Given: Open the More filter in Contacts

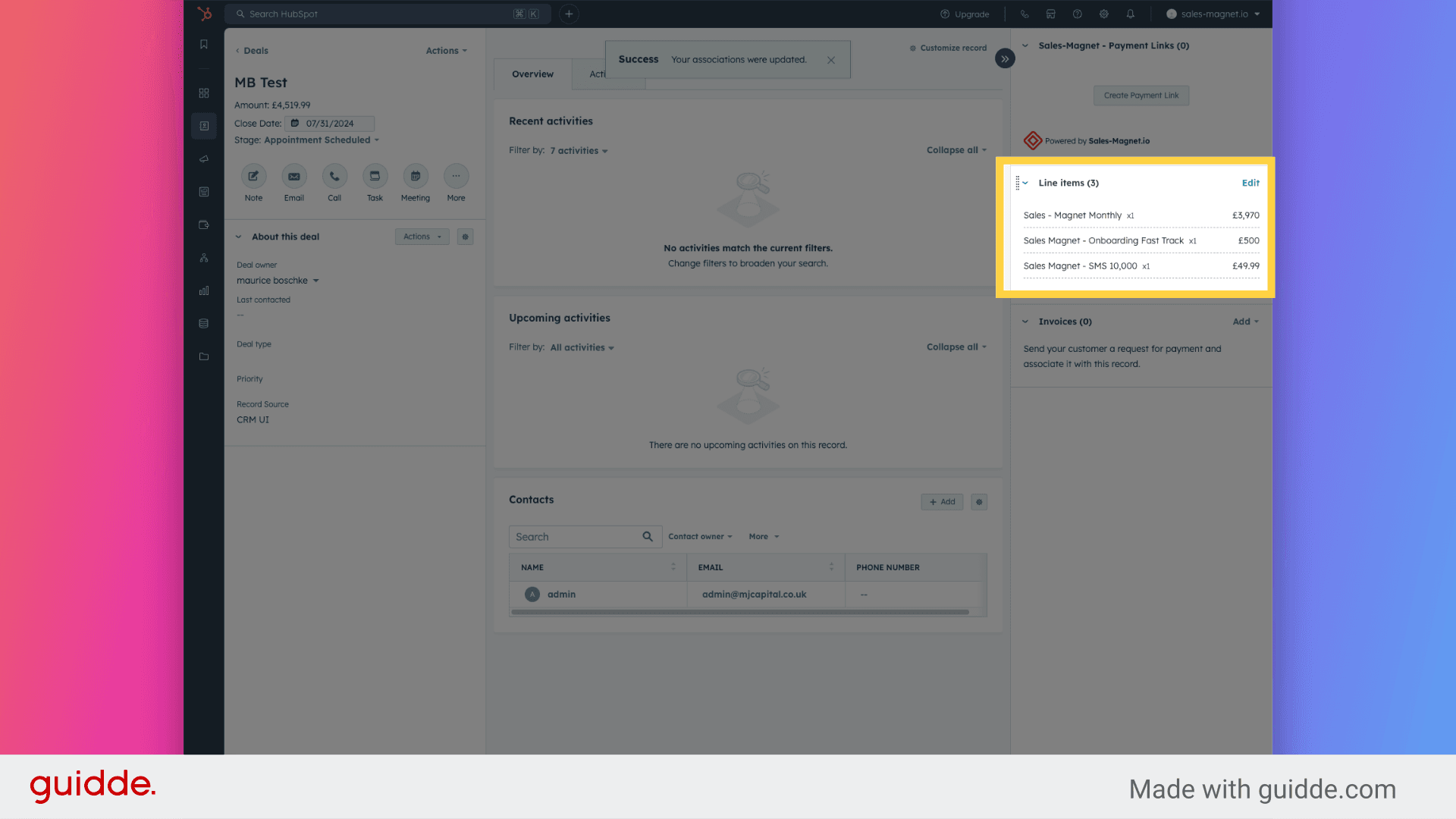Looking at the screenshot, I should [x=764, y=537].
